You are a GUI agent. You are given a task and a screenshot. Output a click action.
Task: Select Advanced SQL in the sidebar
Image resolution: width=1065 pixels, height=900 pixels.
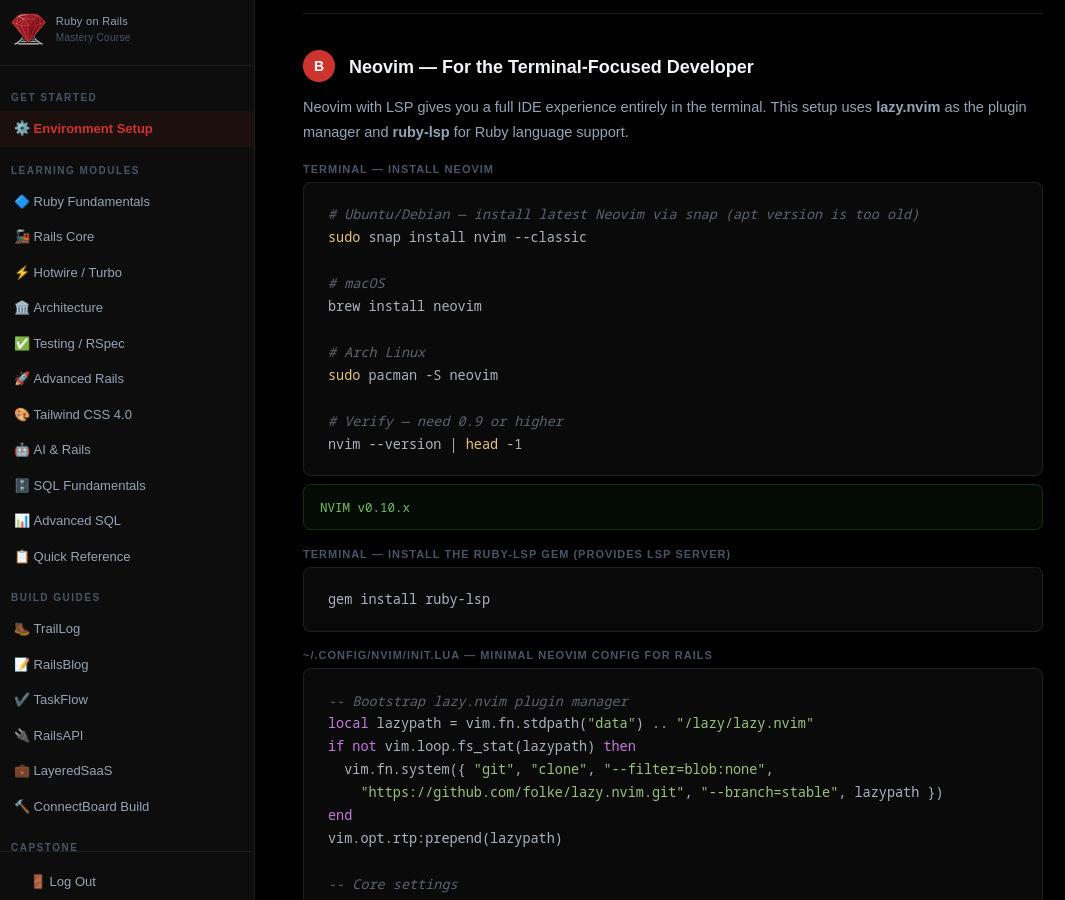tap(127, 520)
